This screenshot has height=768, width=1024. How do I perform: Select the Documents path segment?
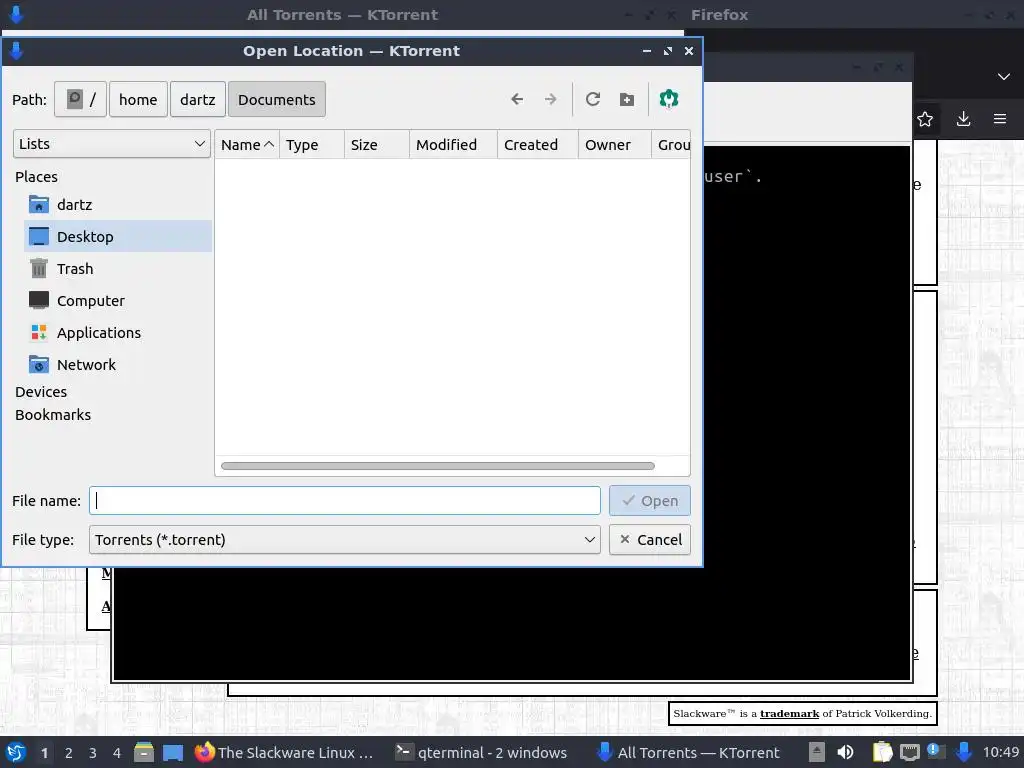276,99
